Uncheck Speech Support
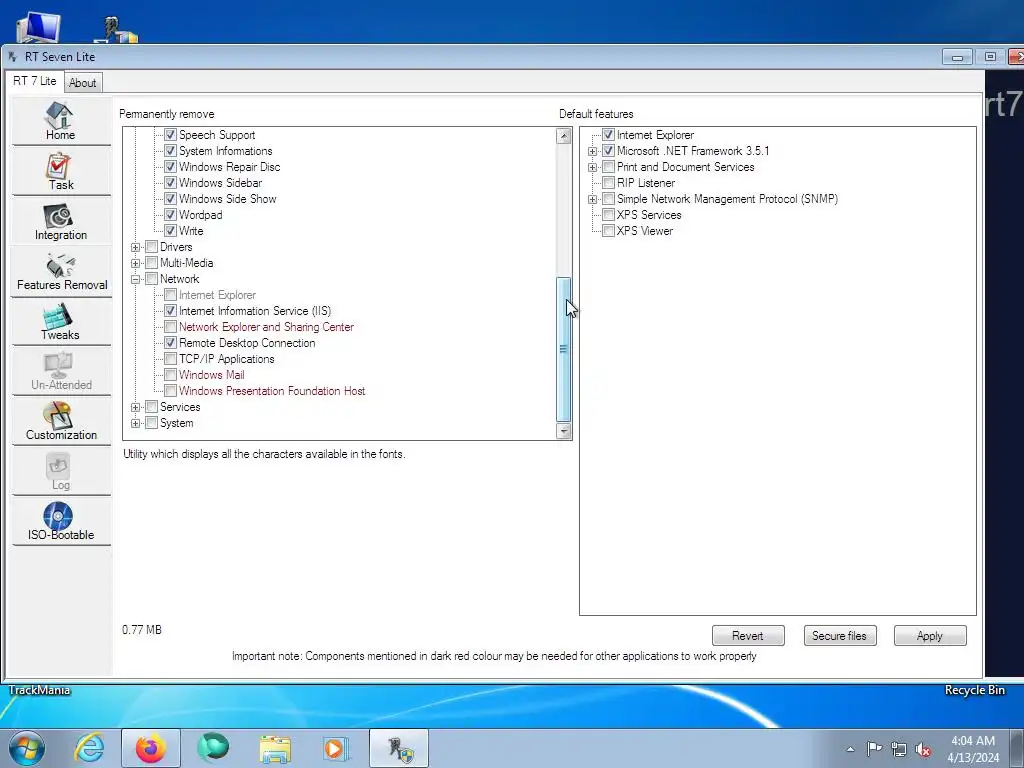The width and height of the screenshot is (1024, 768). (170, 135)
